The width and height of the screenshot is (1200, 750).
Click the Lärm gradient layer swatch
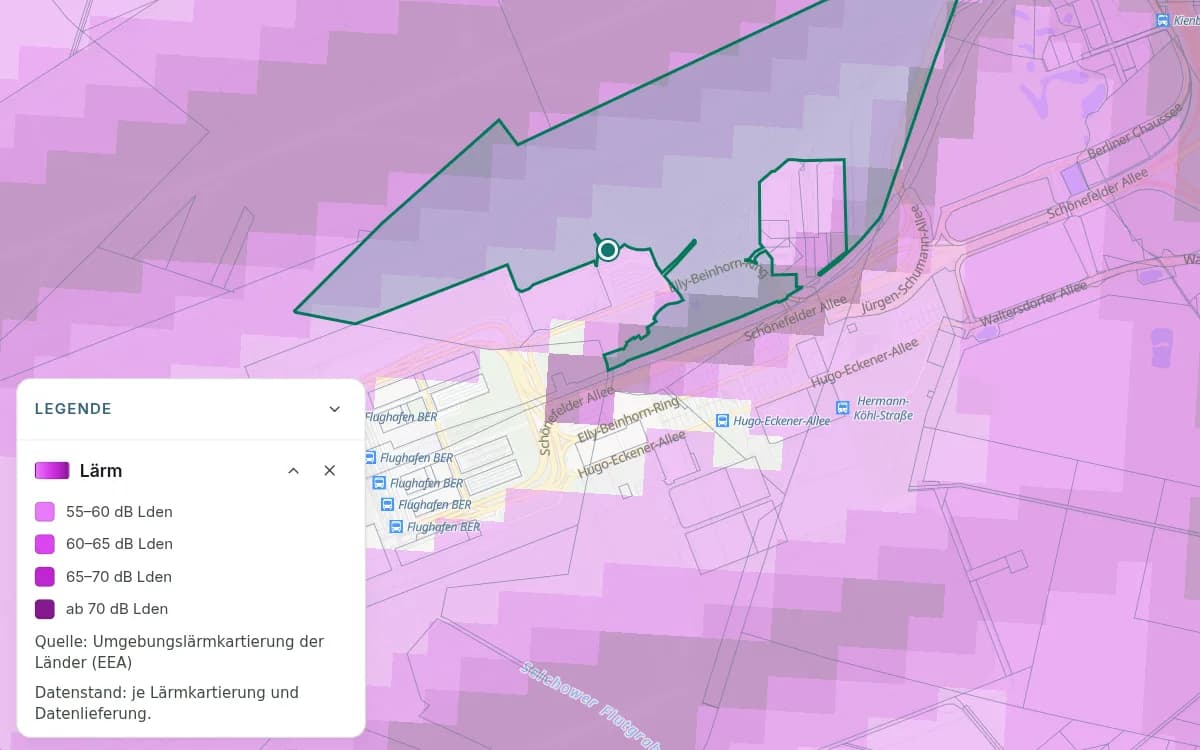(x=52, y=471)
